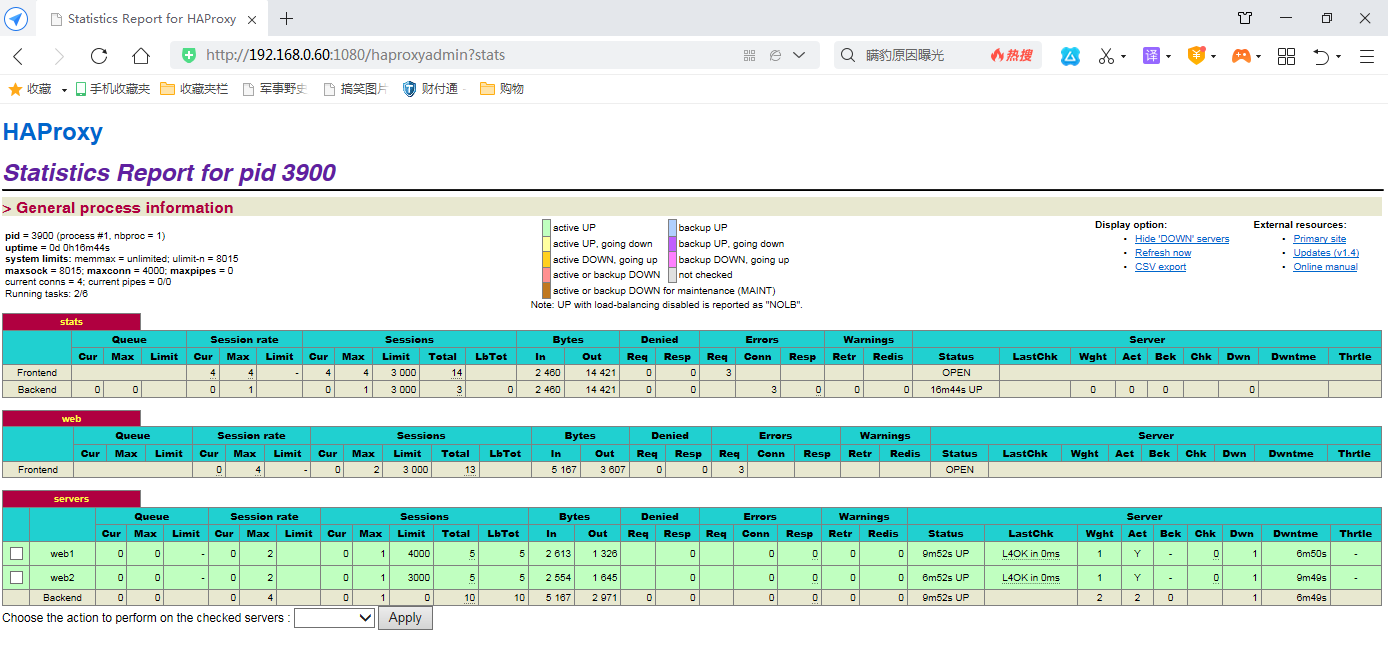Open 购物 bookmark folder
The width and height of the screenshot is (1388, 647).
[x=502, y=89]
